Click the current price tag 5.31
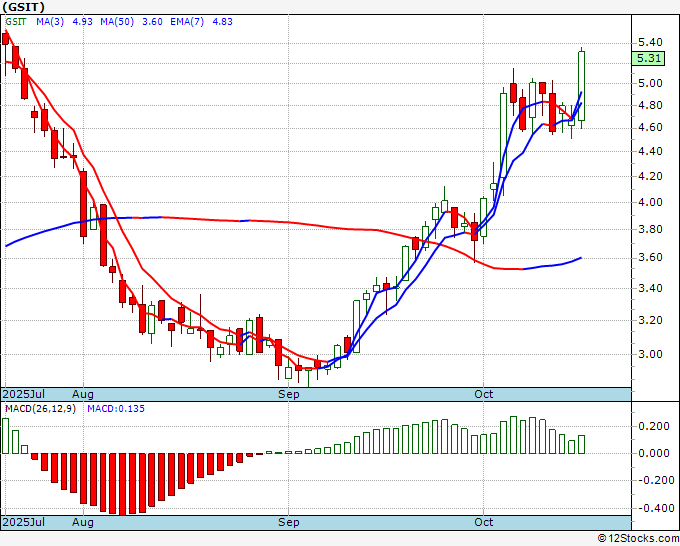Screen dimensions: 680x546 coord(648,58)
